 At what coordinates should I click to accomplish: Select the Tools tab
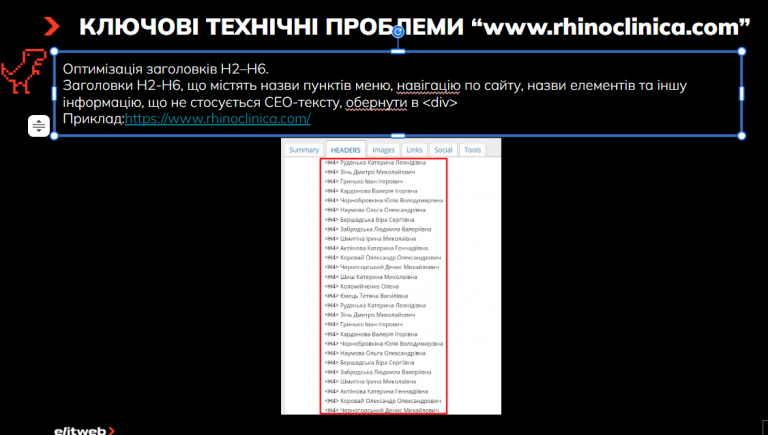[472, 150]
